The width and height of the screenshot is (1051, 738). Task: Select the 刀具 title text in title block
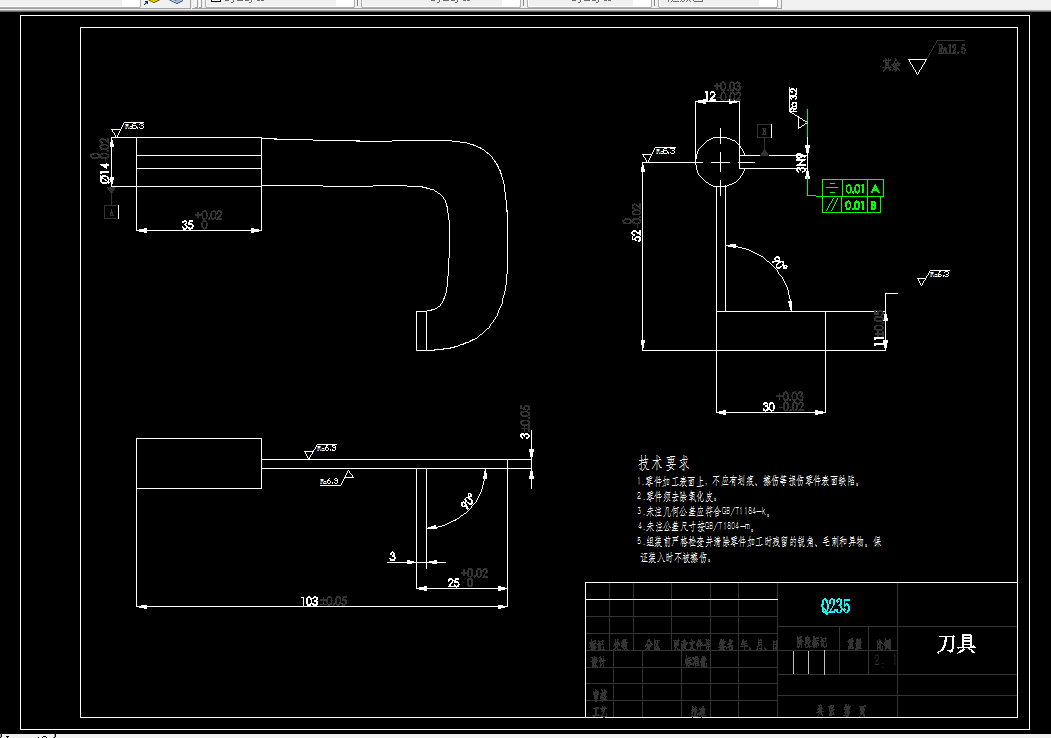click(956, 643)
